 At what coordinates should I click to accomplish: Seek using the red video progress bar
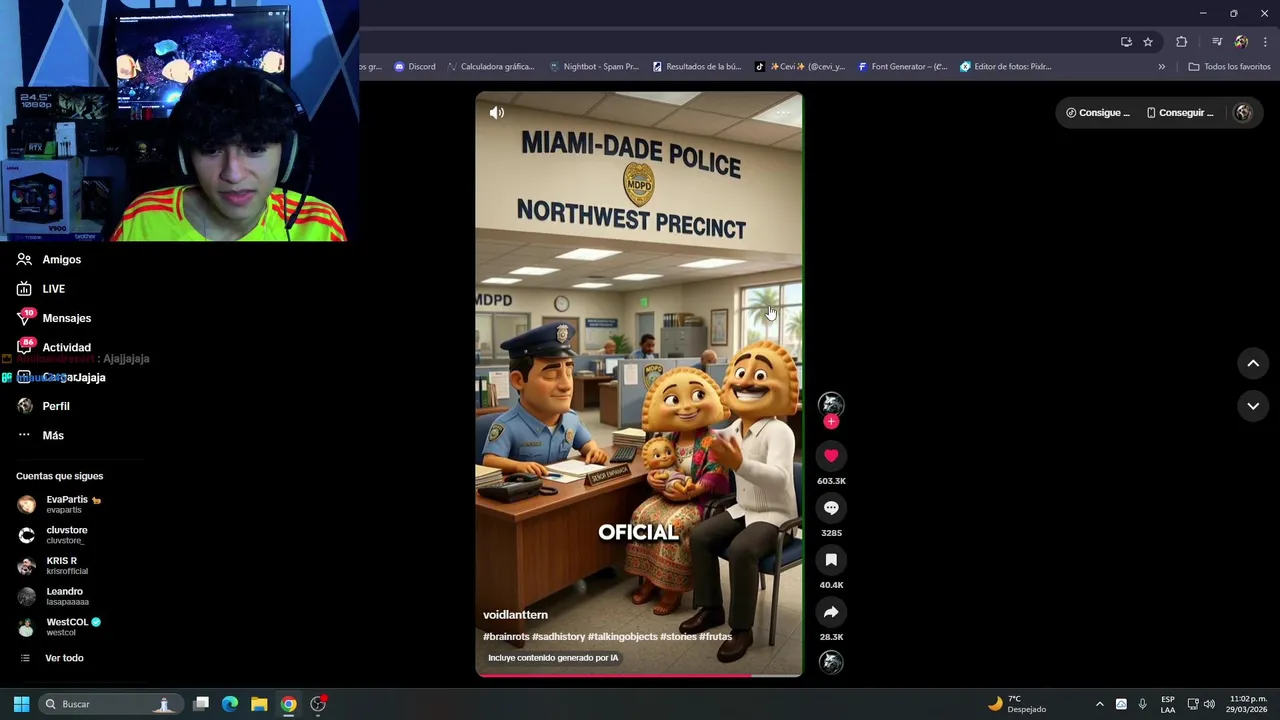coord(639,676)
